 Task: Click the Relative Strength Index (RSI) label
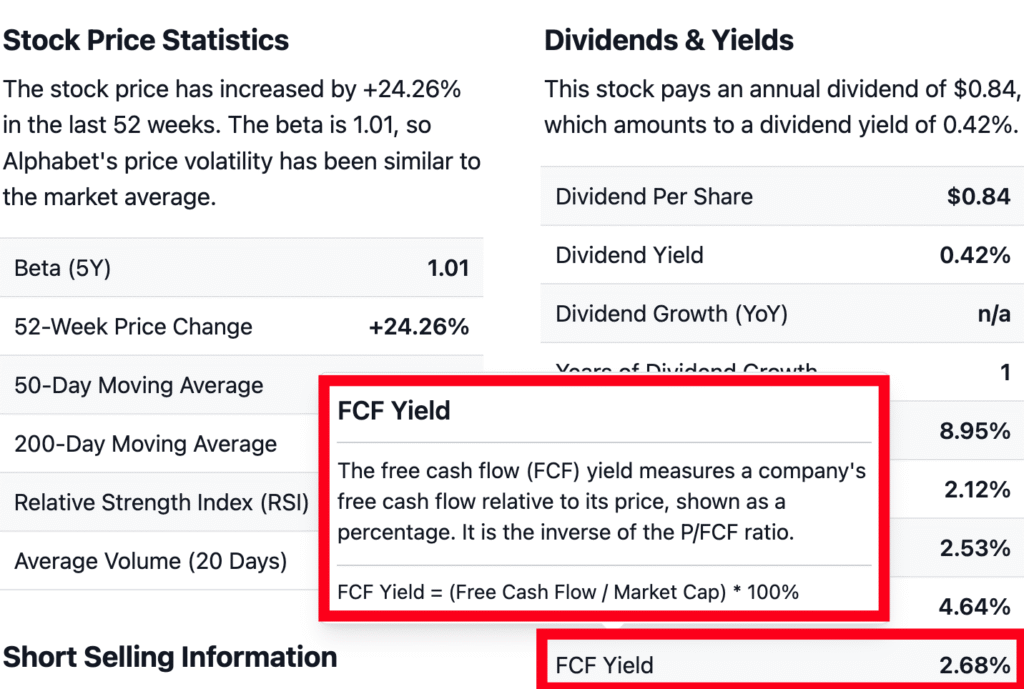coord(161,503)
